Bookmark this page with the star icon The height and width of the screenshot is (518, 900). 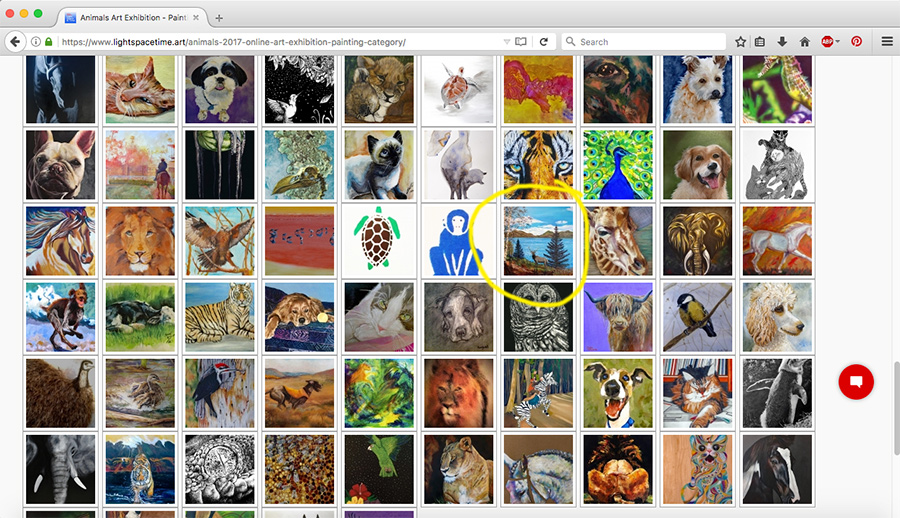740,42
